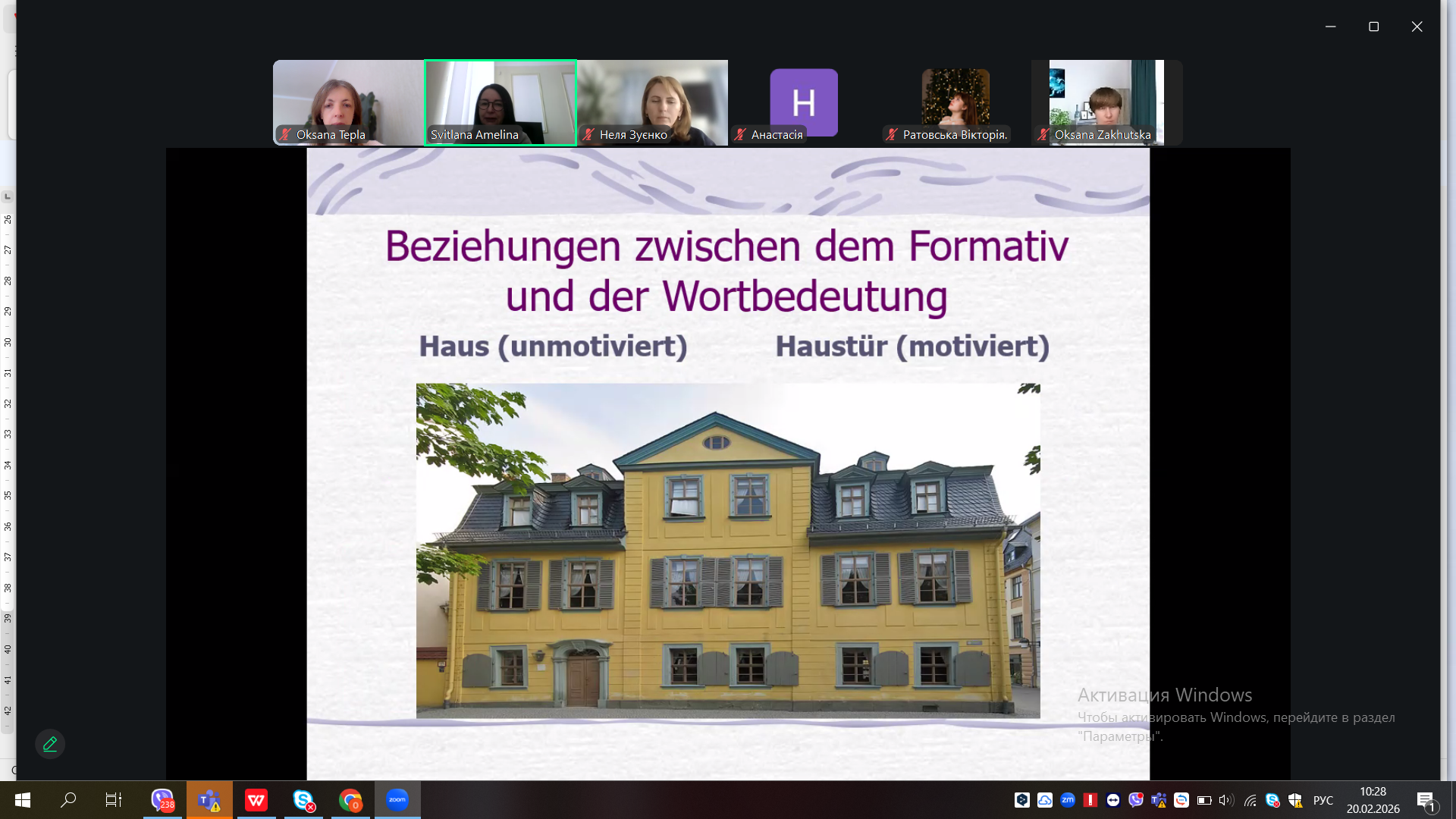Switch keyboard language РУС indicator
The image size is (1456, 819).
click(1323, 800)
